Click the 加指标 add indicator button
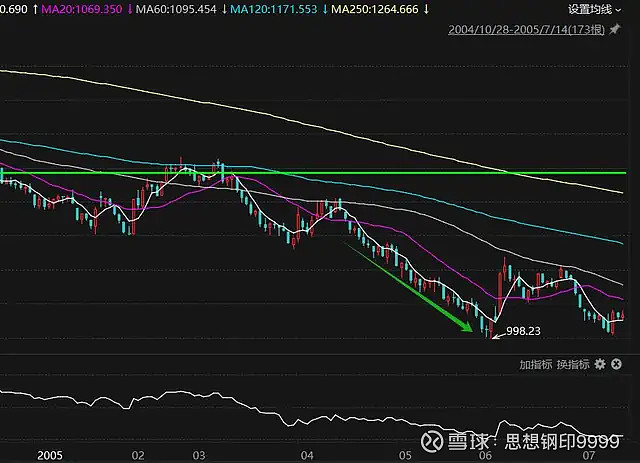The image size is (640, 463). pos(536,364)
